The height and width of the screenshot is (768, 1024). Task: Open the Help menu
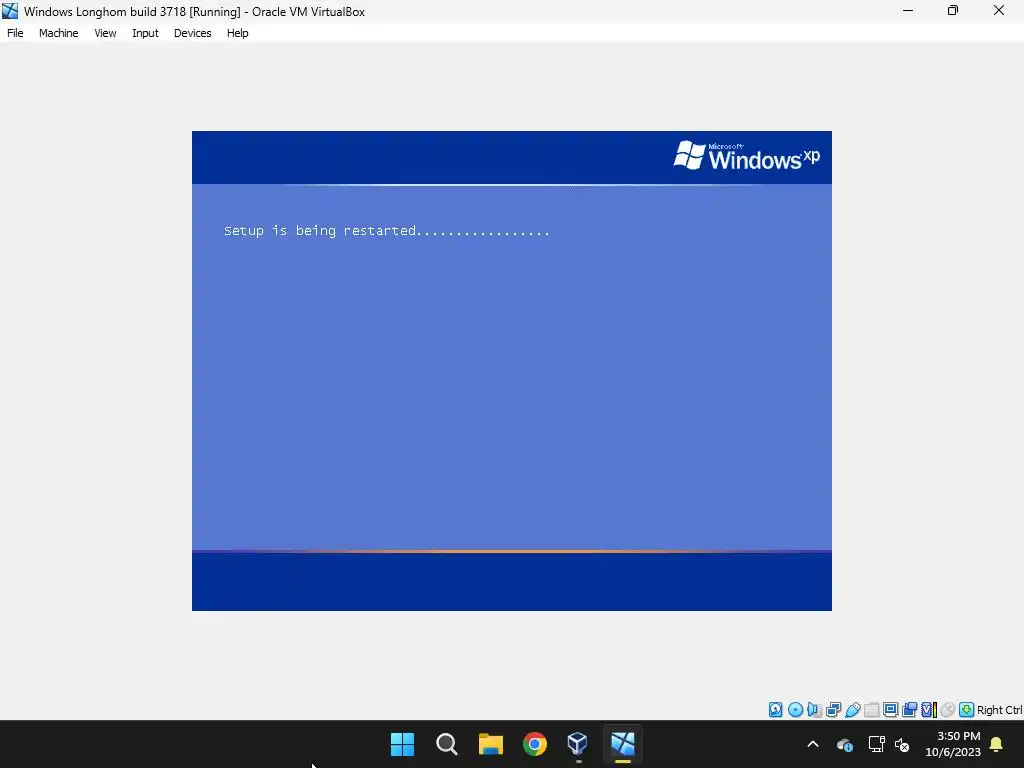click(x=238, y=33)
